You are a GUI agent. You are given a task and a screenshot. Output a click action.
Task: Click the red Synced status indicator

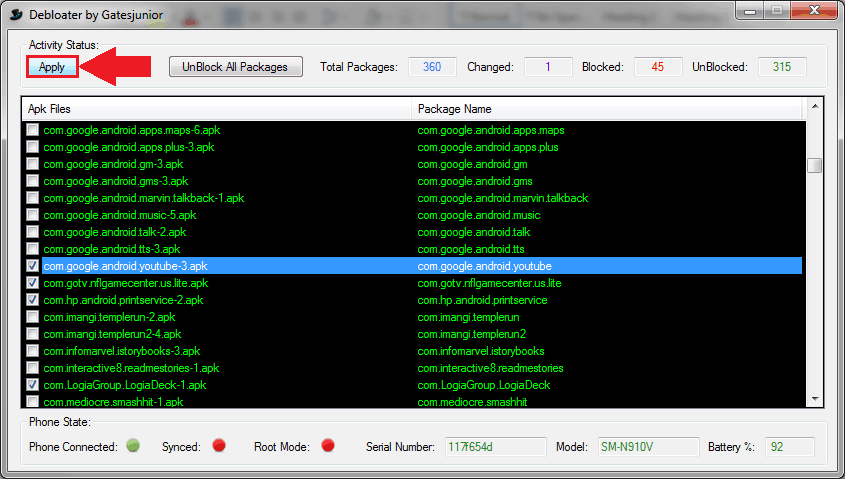[218, 446]
